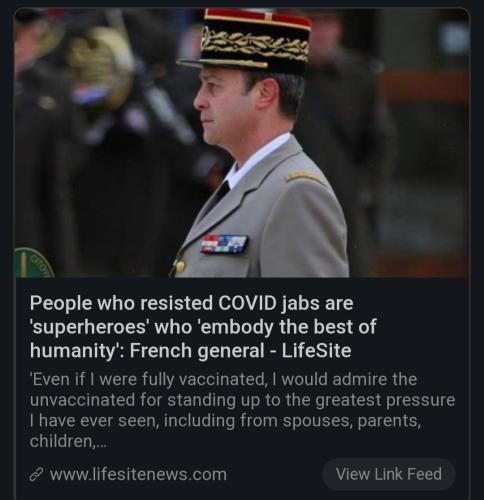
Task: Click the green circular emblem at photo corner
Action: click(x=33, y=263)
